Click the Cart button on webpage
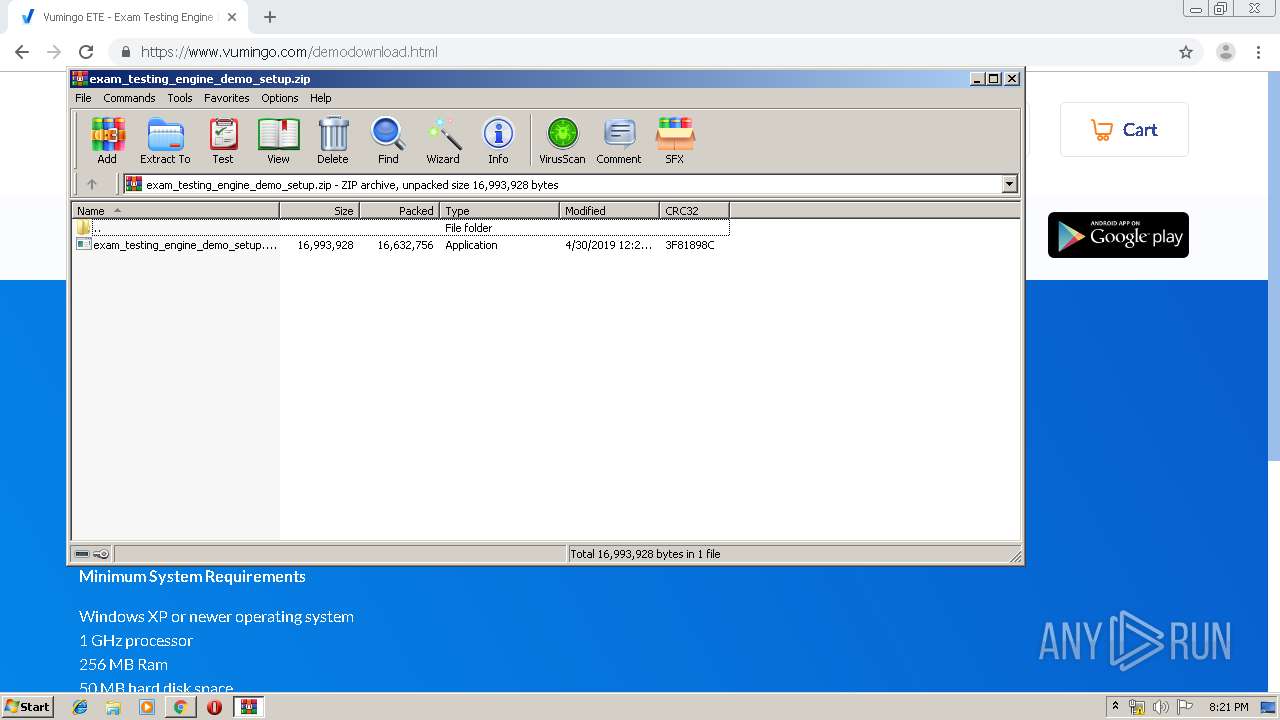This screenshot has height=720, width=1280. click(1124, 130)
